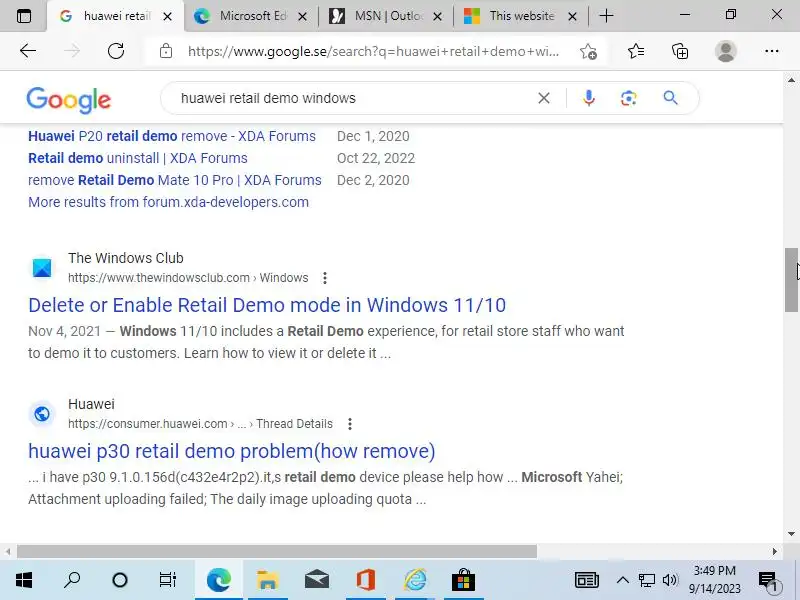Clear the Google search box
The width and height of the screenshot is (800, 600).
tap(544, 98)
